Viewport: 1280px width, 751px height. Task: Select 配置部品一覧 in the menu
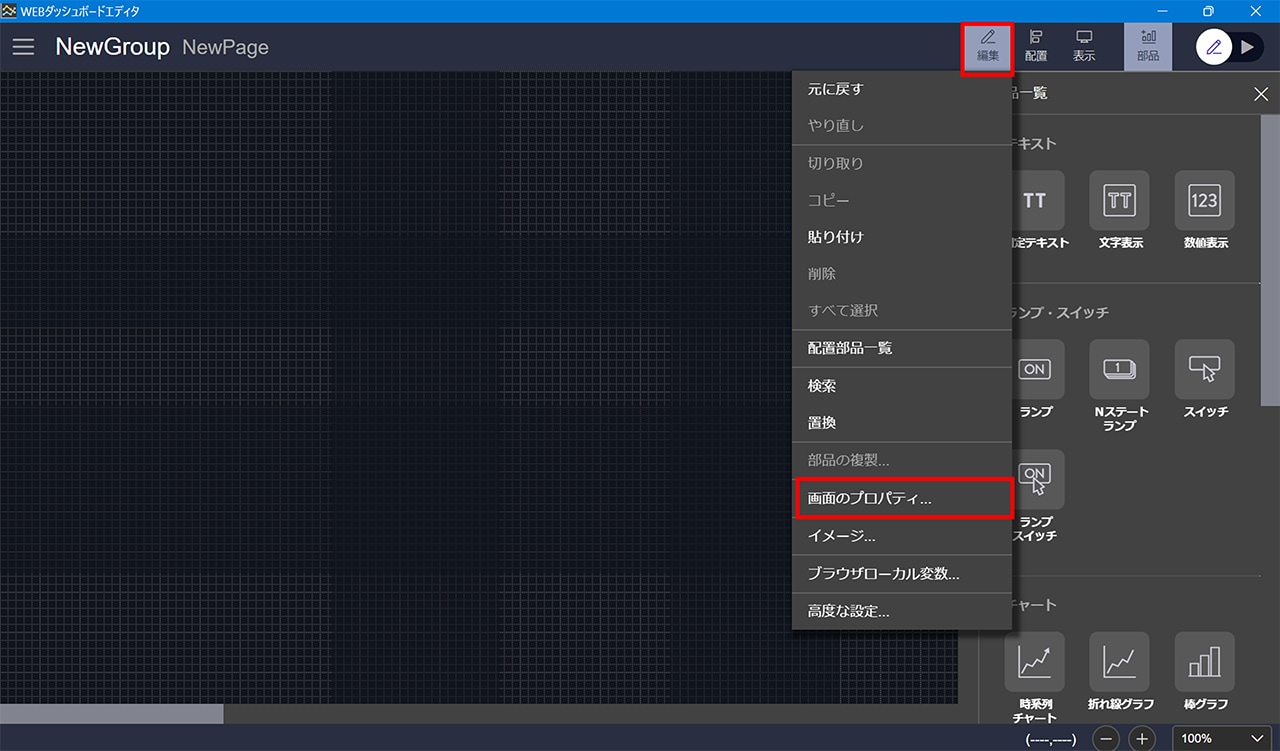[x=850, y=348]
